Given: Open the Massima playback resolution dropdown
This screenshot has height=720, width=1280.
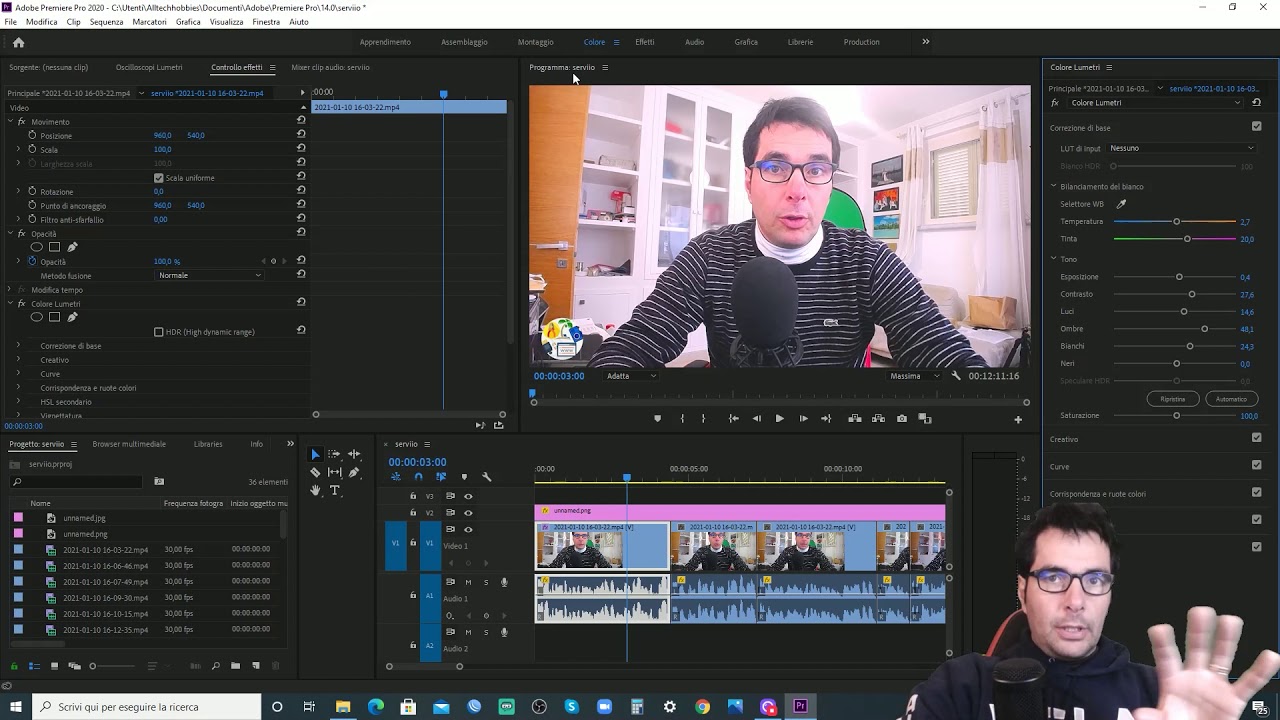Looking at the screenshot, I should (x=914, y=376).
